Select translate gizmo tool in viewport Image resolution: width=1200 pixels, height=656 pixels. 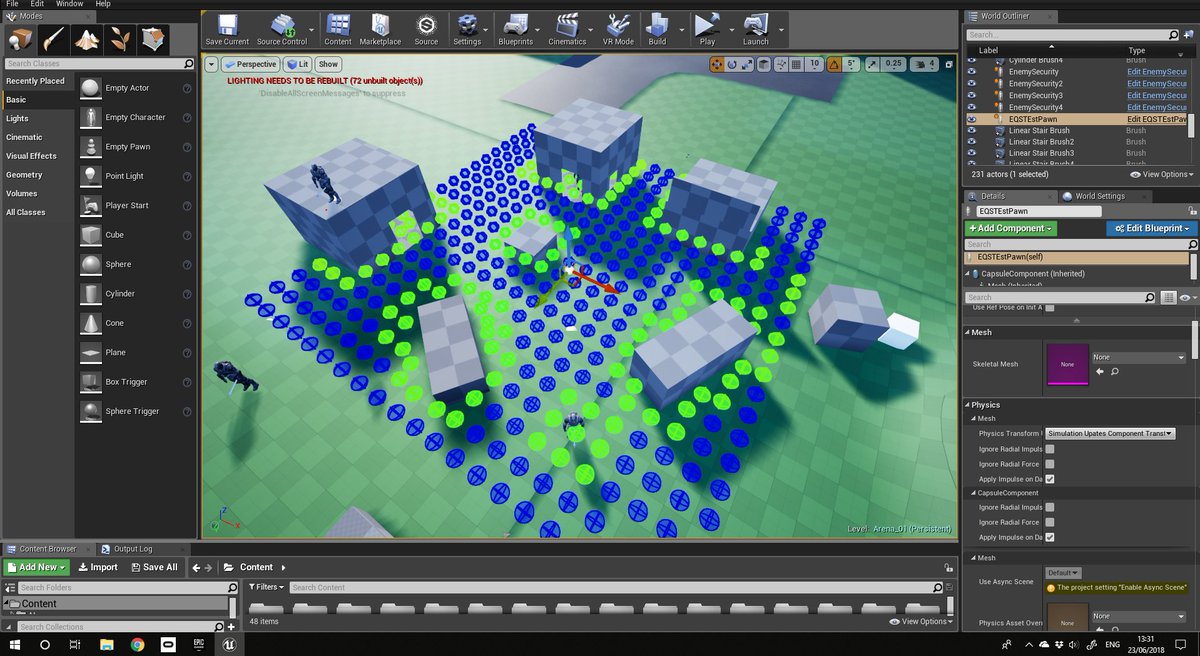(x=717, y=64)
